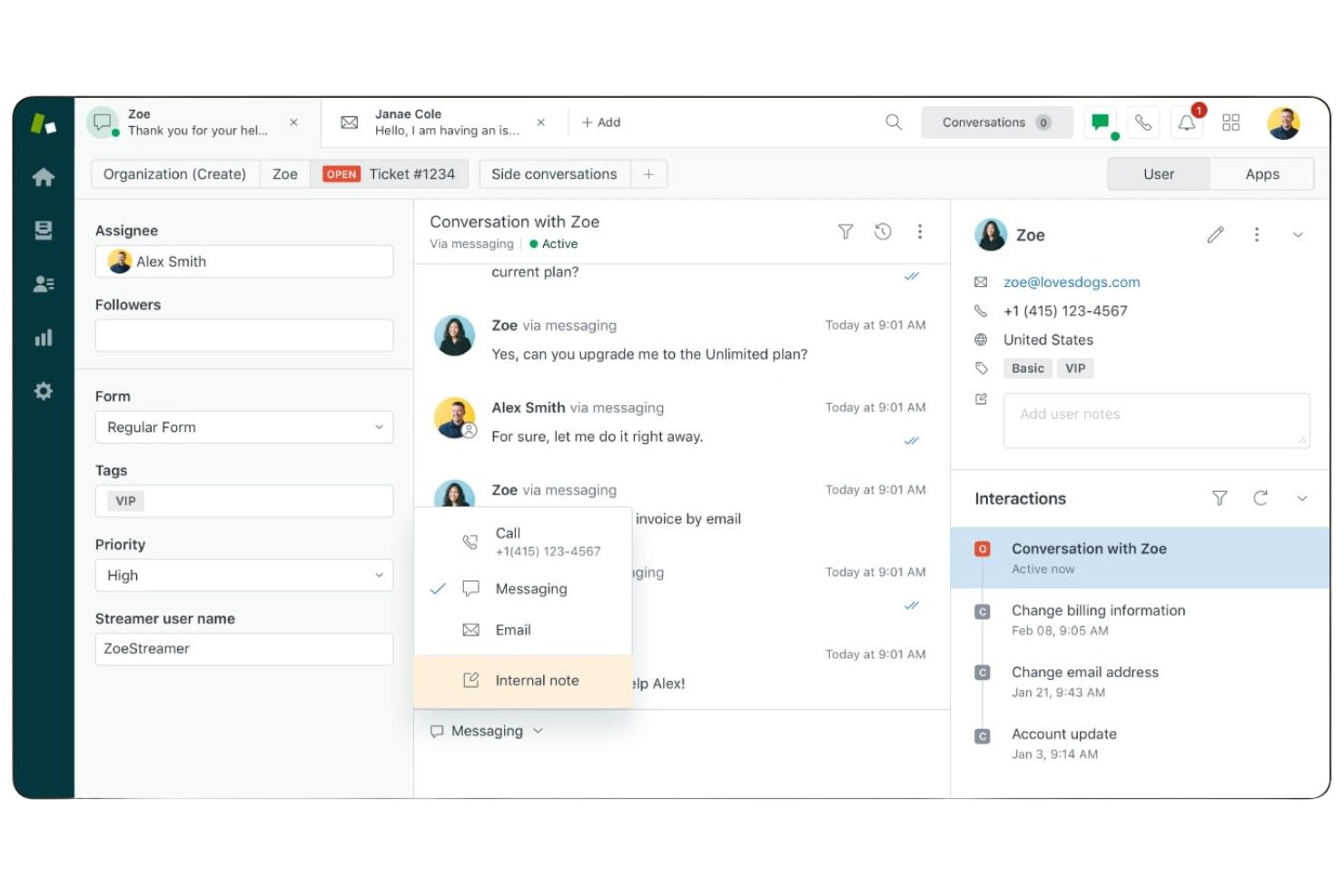Open the Reporting analytics sidebar icon

tap(43, 337)
